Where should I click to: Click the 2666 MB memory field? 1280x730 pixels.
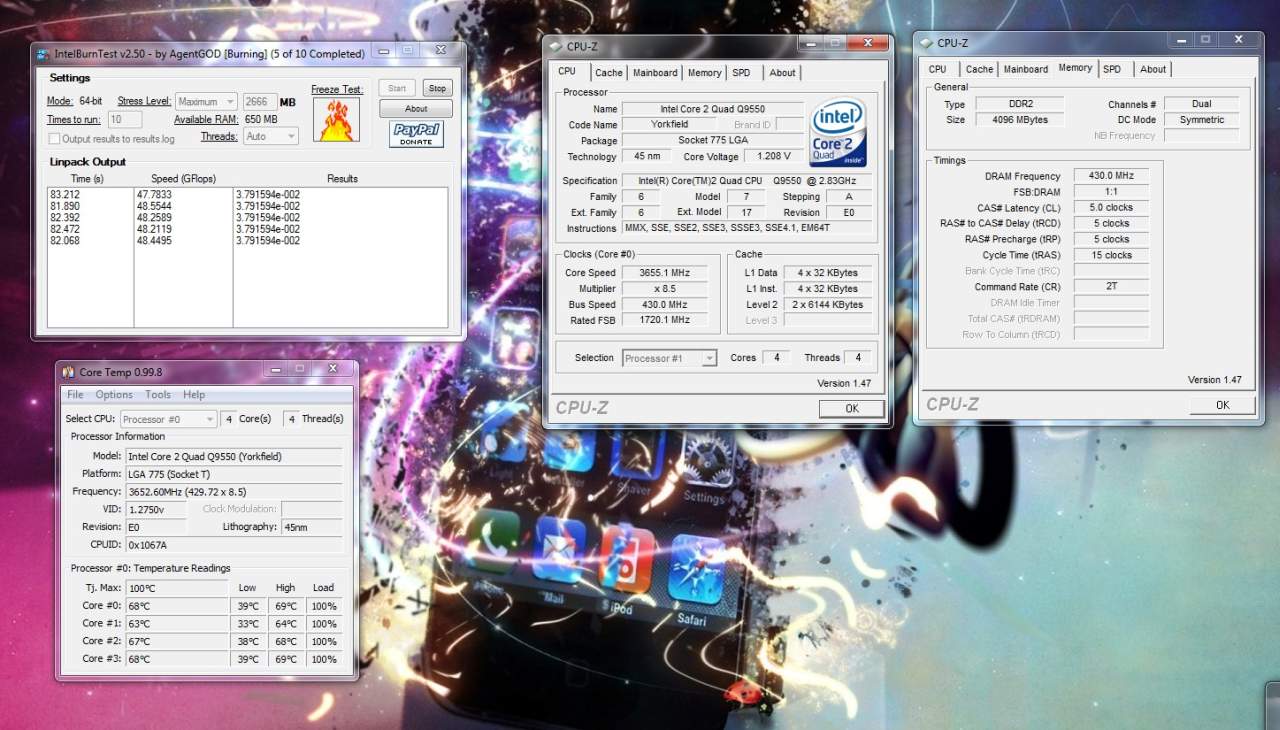260,102
